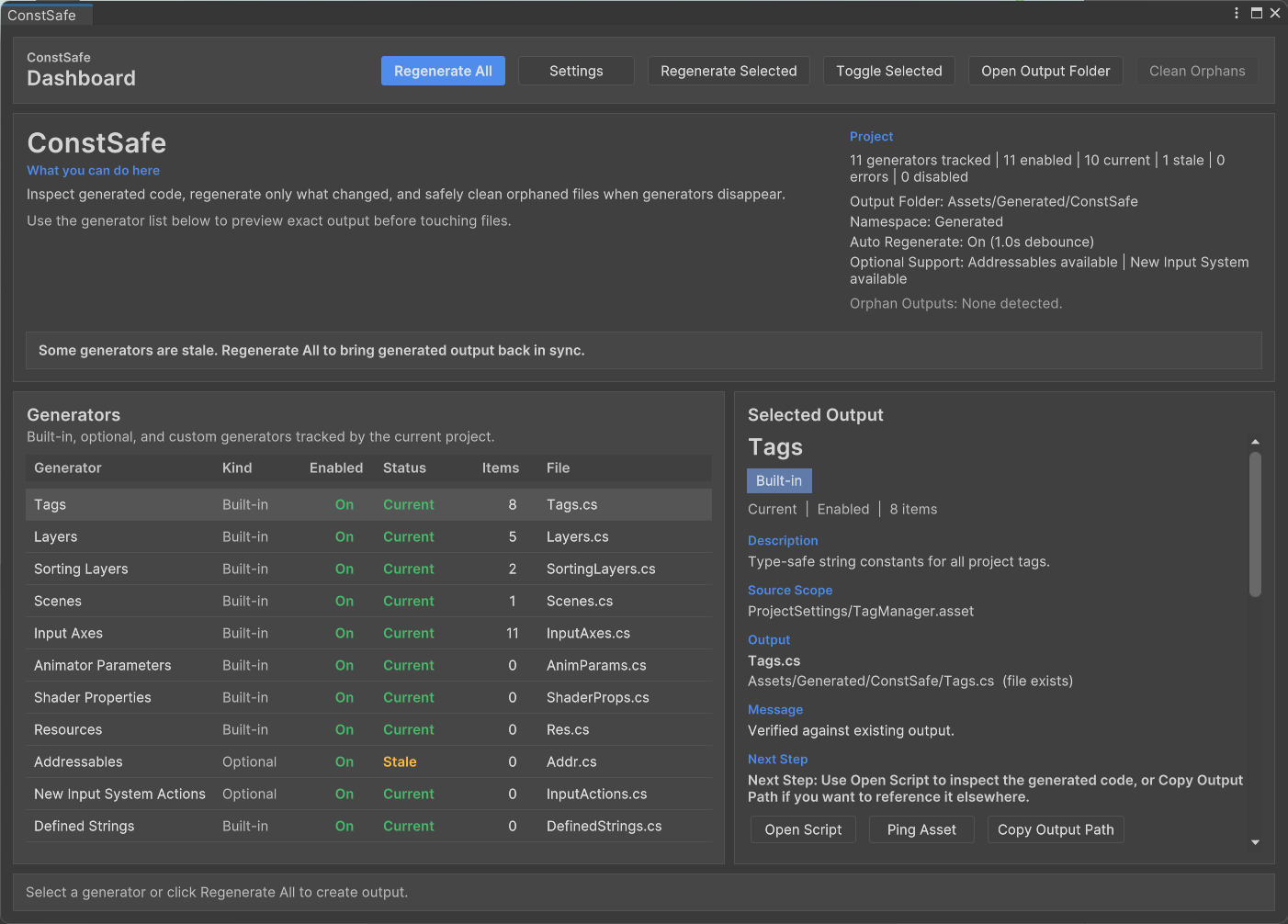The image size is (1288, 924).
Task: Click the Tags.cs file cell
Action: (x=571, y=504)
